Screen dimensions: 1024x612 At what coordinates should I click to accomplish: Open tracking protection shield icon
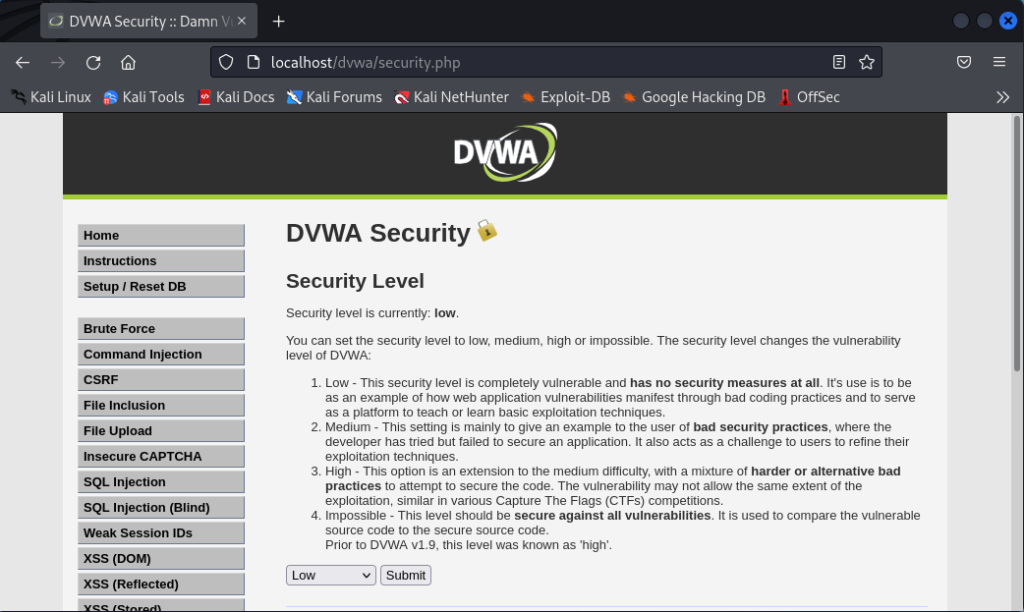pyautogui.click(x=226, y=62)
